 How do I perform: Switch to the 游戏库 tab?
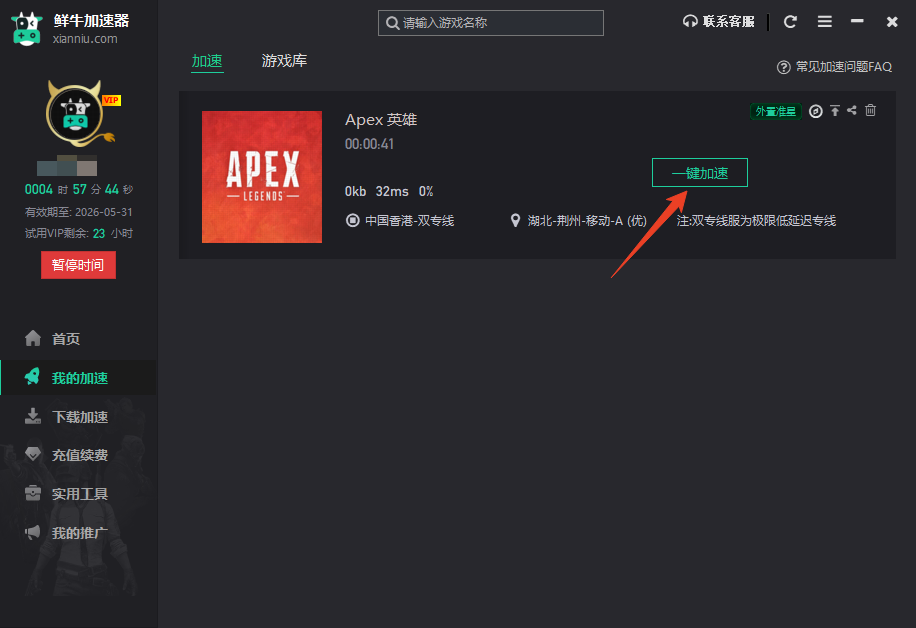coord(284,61)
